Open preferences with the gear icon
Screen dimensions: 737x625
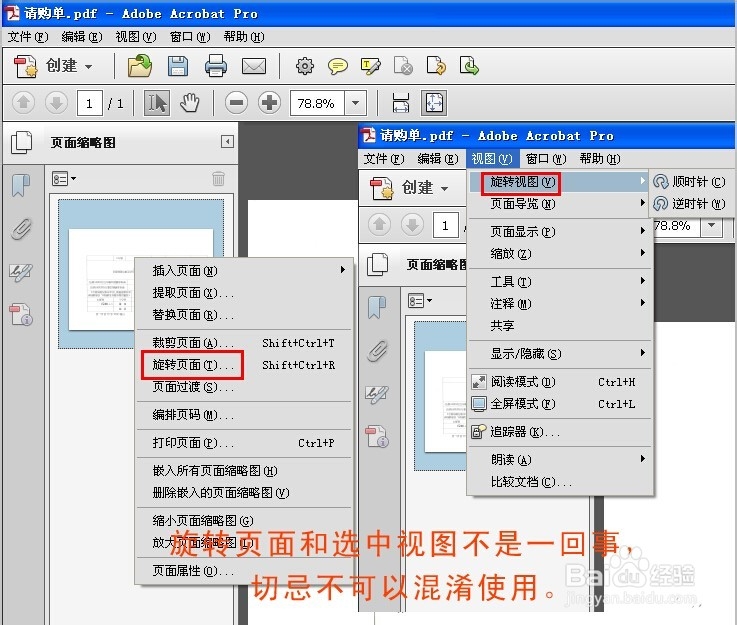tap(305, 66)
